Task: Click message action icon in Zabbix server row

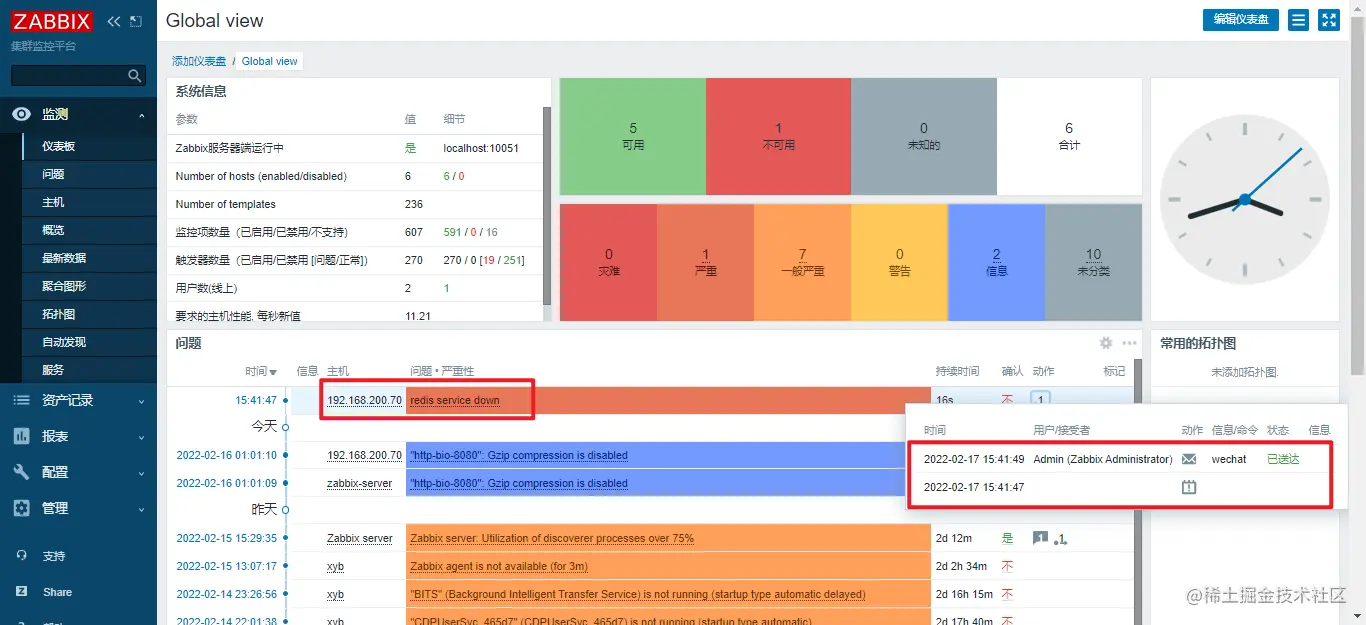Action: click(x=1040, y=538)
